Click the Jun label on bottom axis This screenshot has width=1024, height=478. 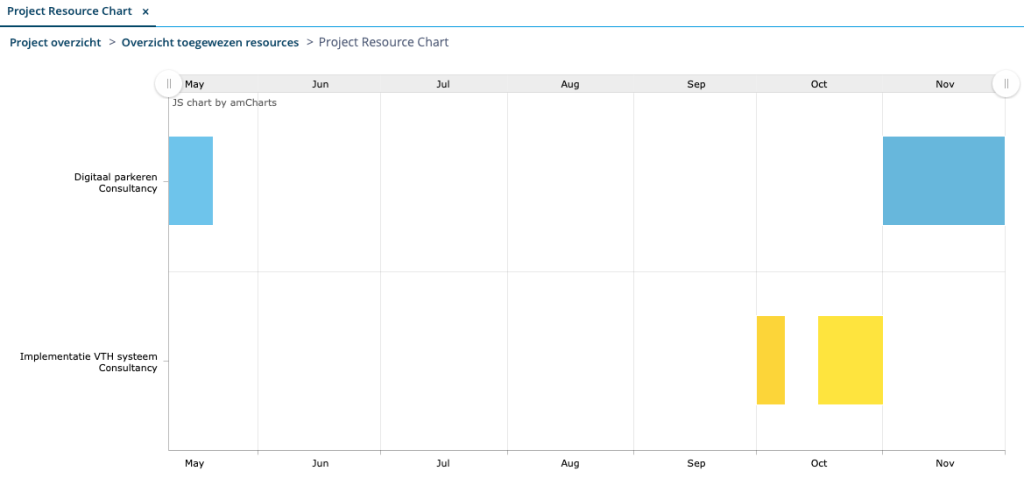coord(320,463)
